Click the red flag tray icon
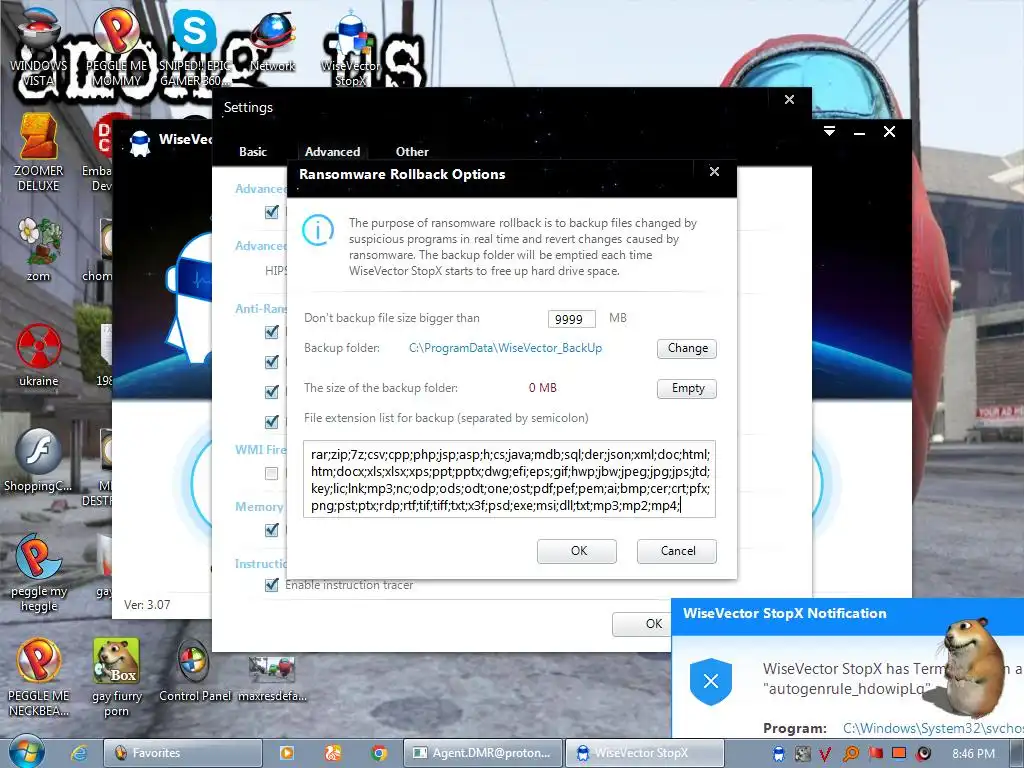 pos(875,754)
